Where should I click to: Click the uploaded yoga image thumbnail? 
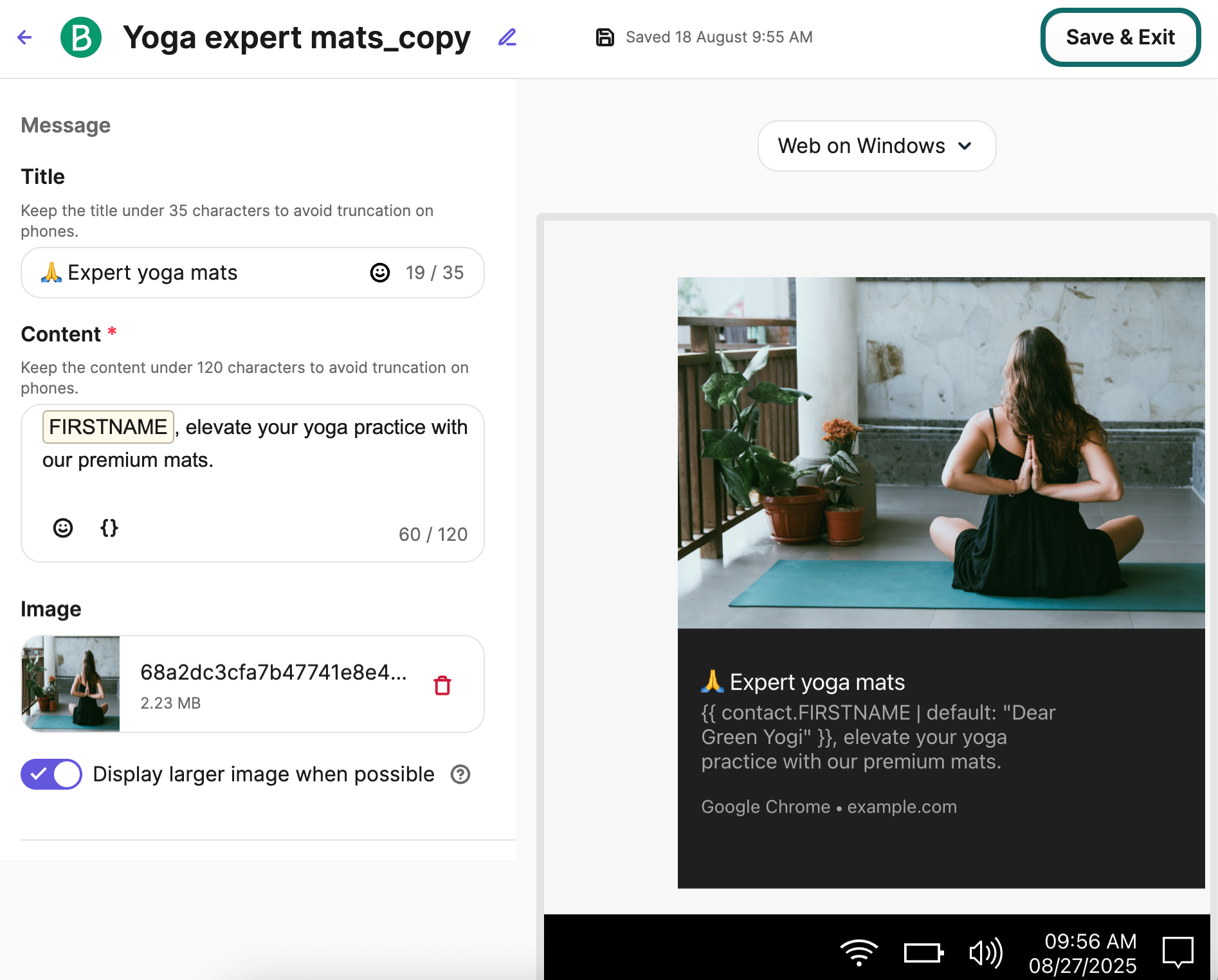click(71, 684)
